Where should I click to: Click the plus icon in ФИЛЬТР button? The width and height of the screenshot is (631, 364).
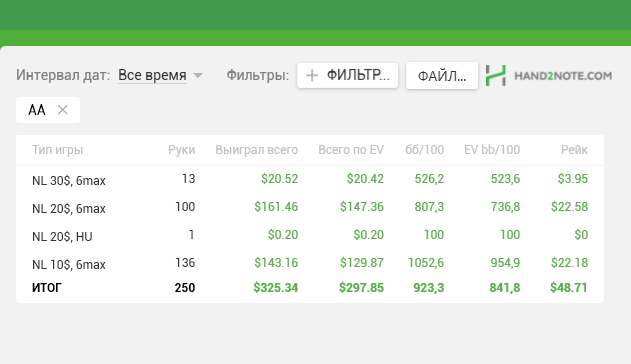coord(312,75)
